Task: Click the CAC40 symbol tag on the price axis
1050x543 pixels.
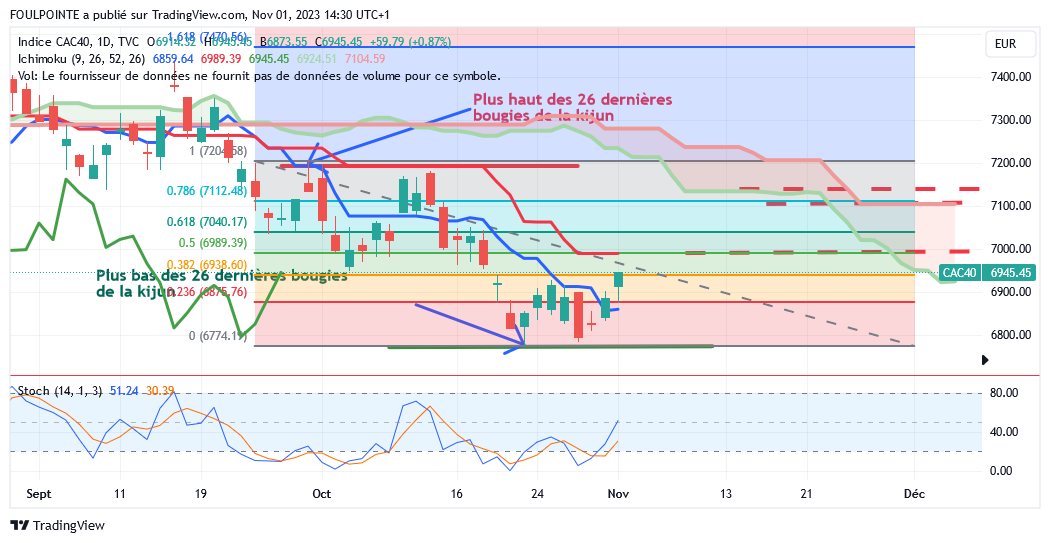Action: pyautogui.click(x=960, y=273)
